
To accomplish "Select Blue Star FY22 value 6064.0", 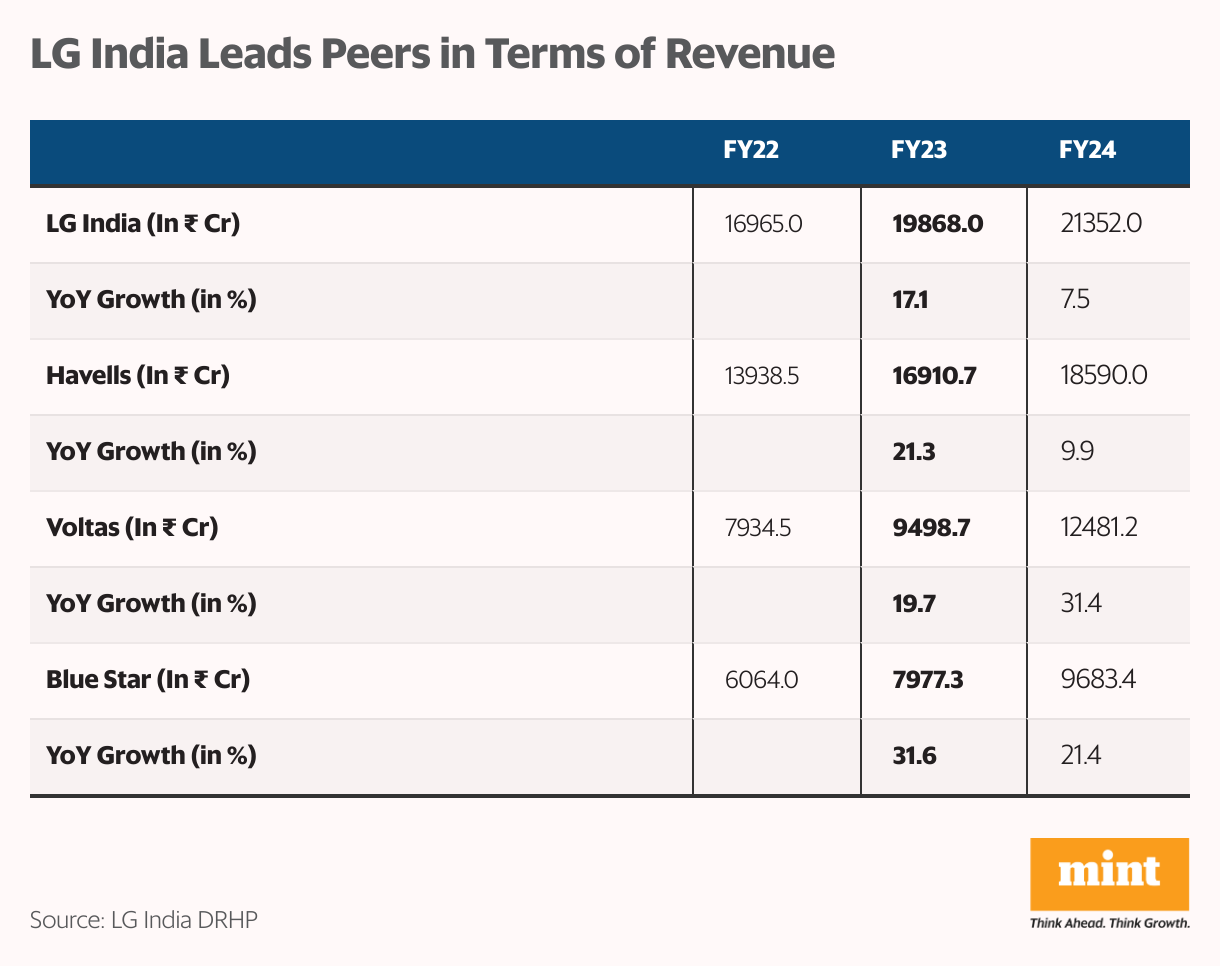I will pyautogui.click(x=761, y=680).
